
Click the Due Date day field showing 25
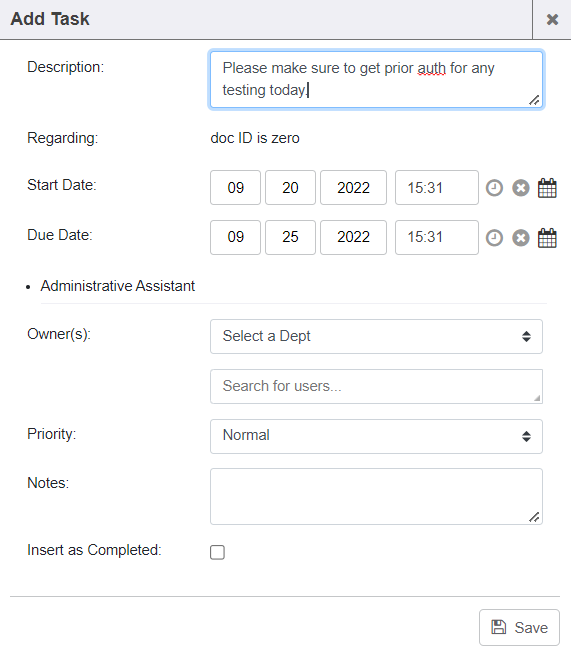point(290,237)
